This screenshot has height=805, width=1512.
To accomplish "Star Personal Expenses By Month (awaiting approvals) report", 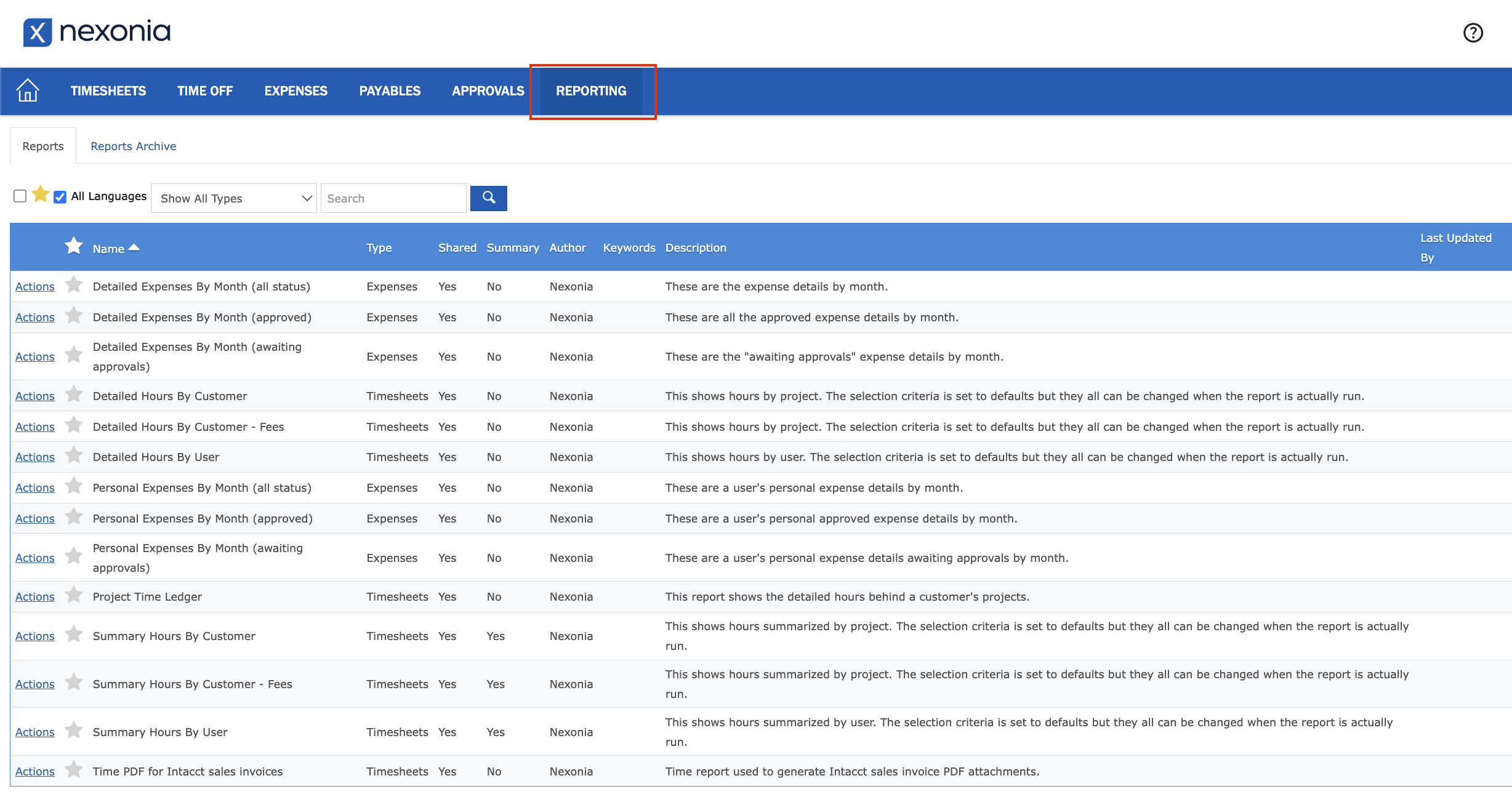I will (74, 556).
